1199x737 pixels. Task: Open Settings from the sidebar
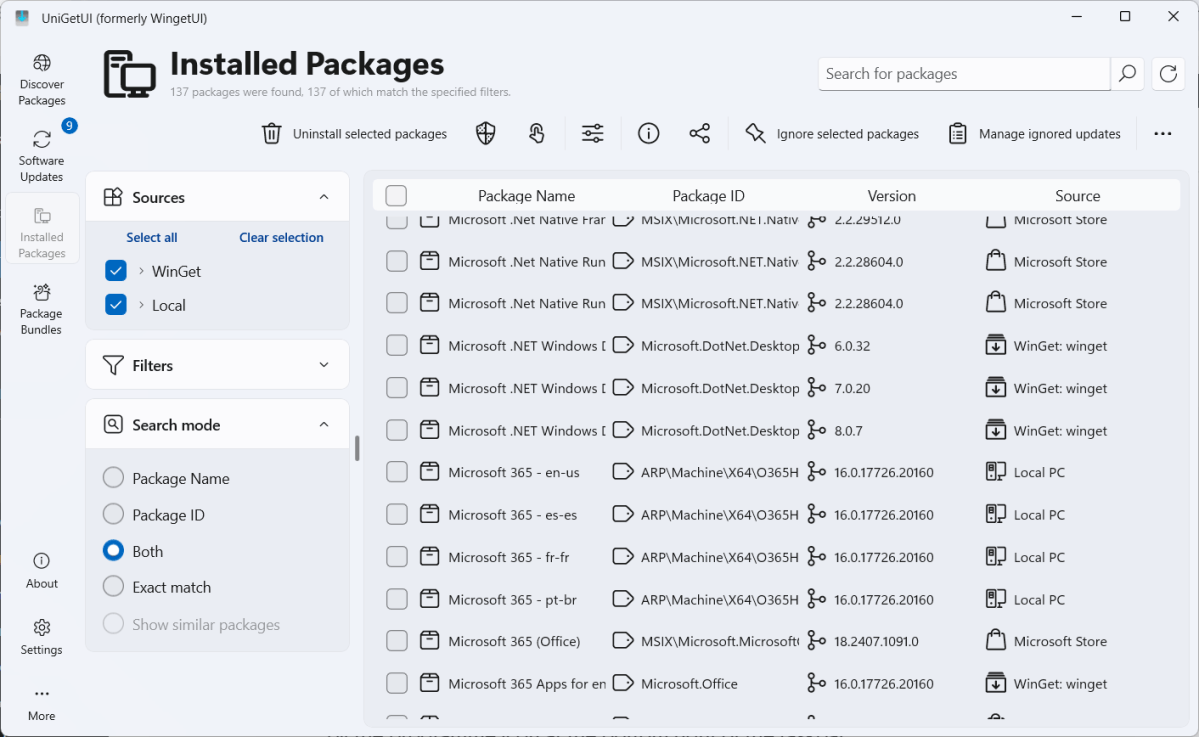[41, 638]
